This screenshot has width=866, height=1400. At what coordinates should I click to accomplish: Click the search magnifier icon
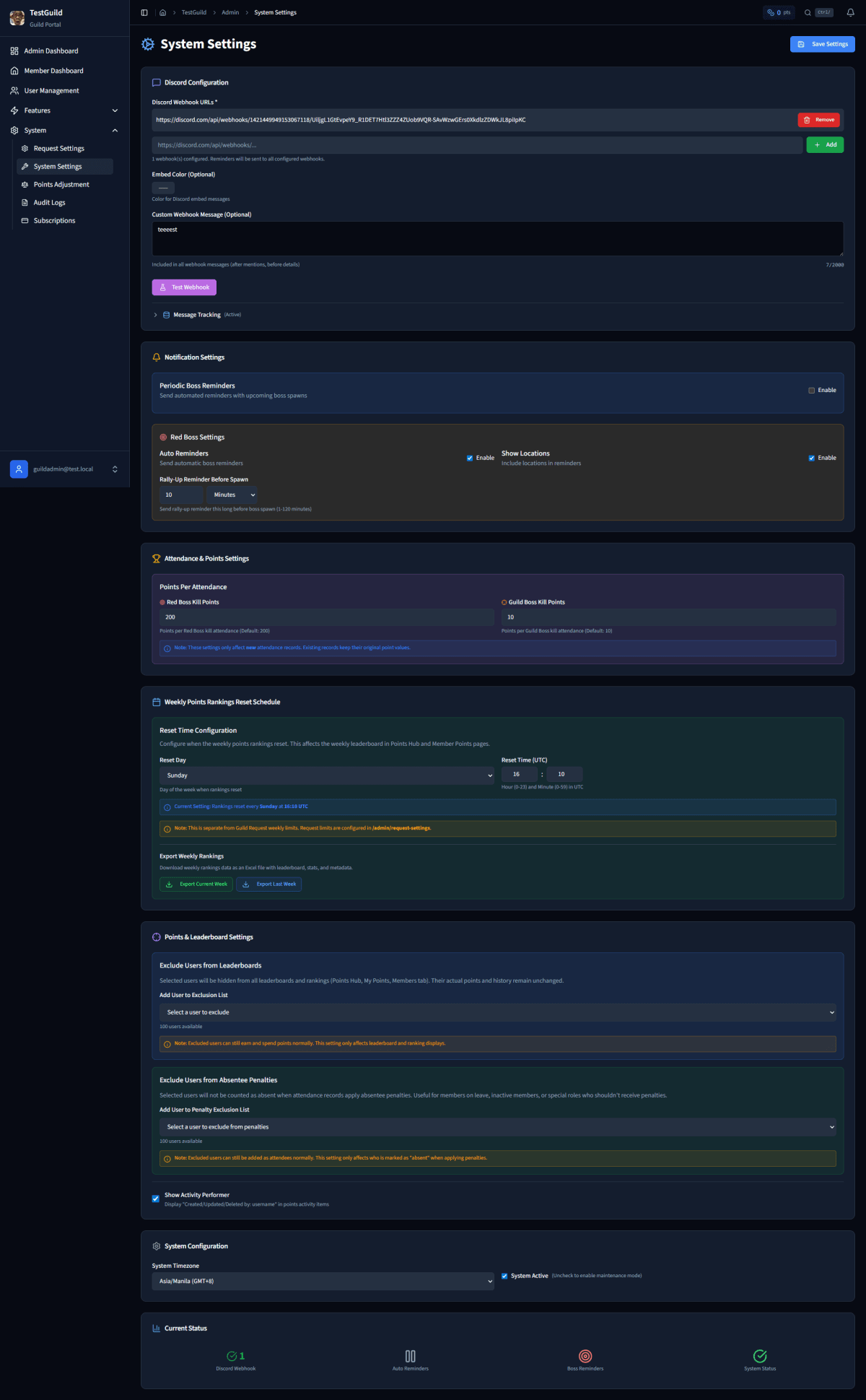click(x=808, y=12)
